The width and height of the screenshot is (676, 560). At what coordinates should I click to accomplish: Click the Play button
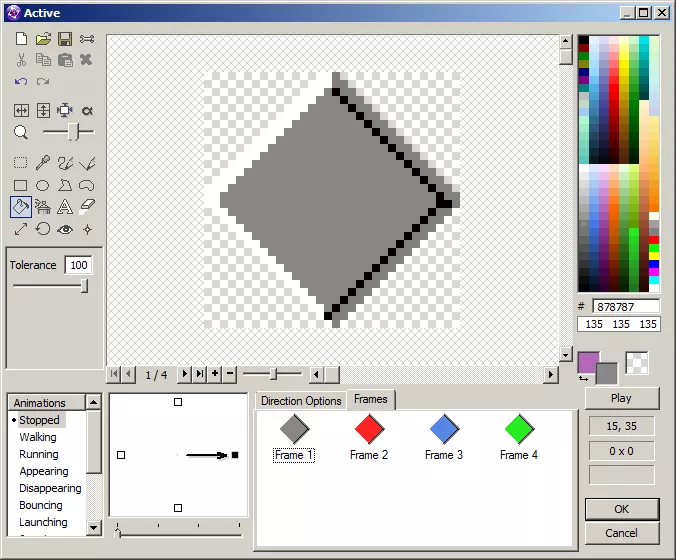(x=622, y=398)
